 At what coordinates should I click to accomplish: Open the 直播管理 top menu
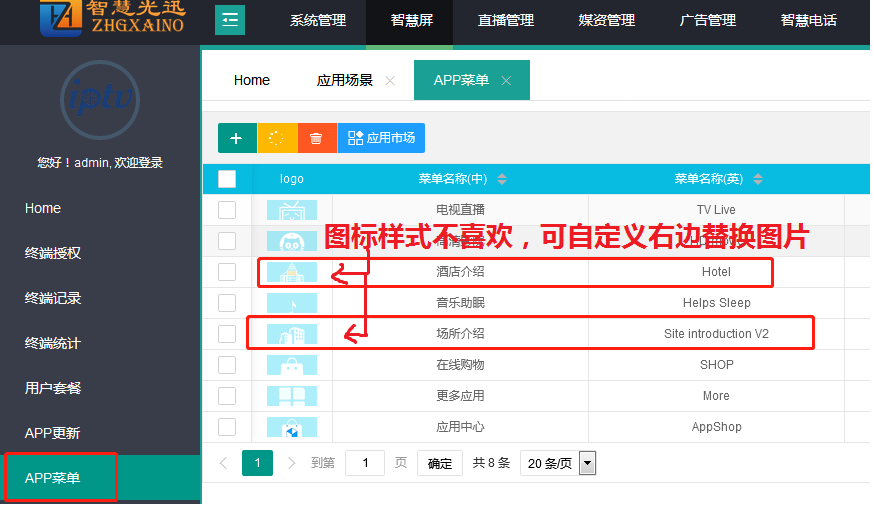tap(506, 20)
